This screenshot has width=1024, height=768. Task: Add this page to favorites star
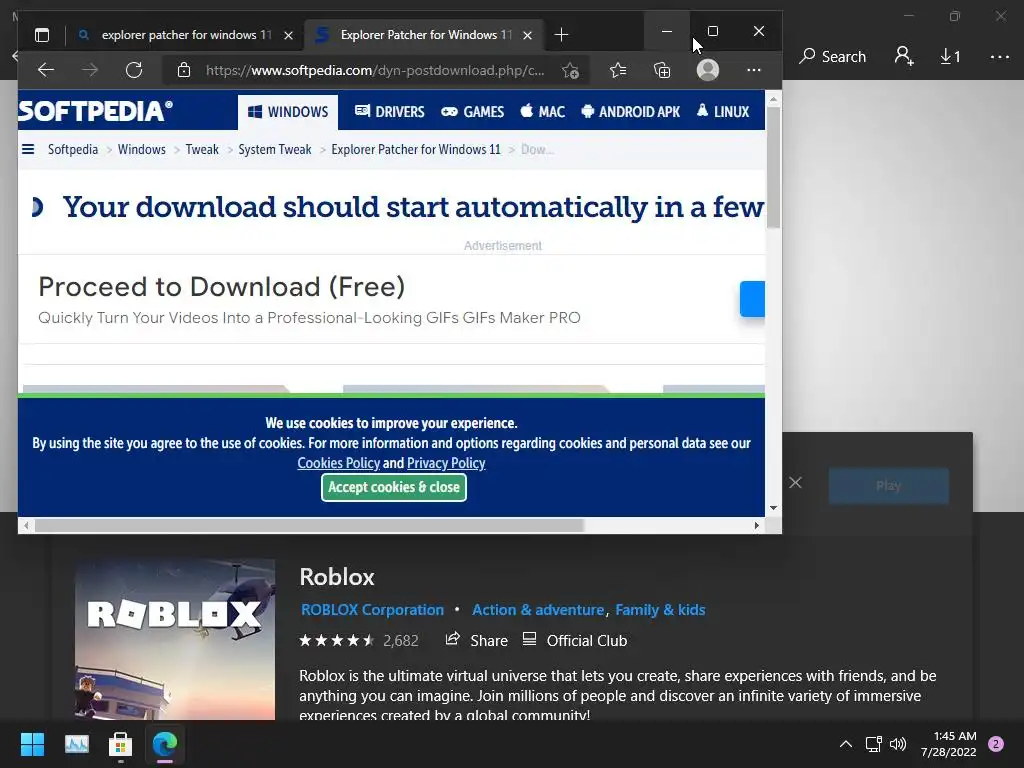tap(570, 70)
